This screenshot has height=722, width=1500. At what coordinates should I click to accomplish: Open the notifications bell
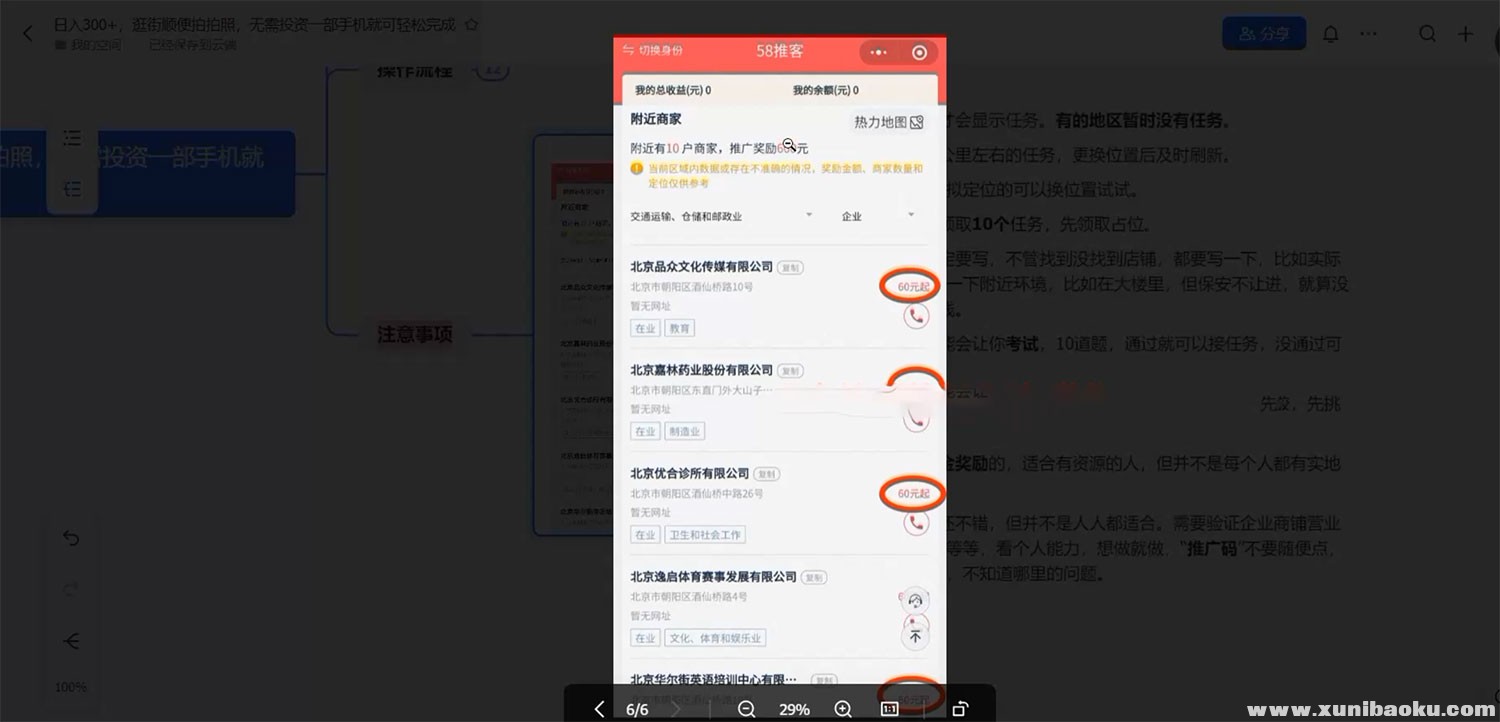[1331, 34]
